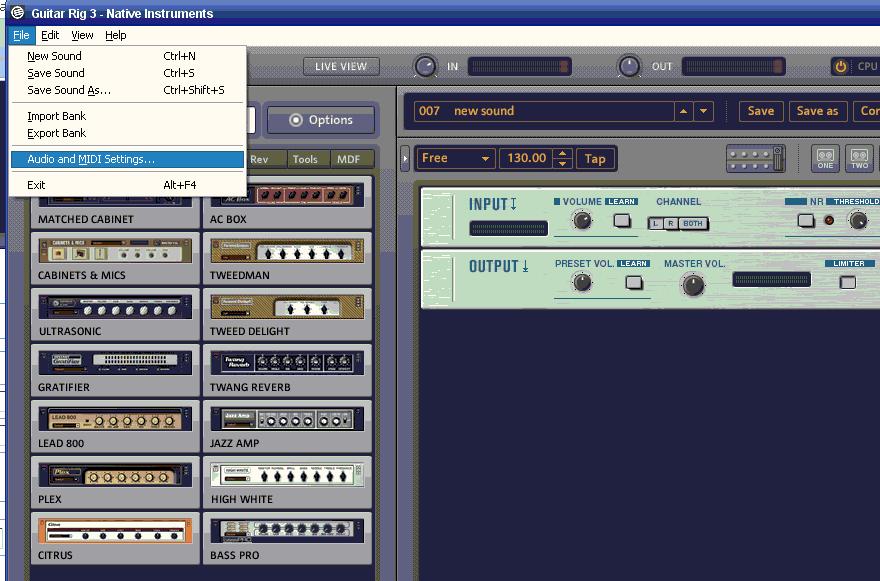The image size is (880, 581).
Task: Toggle the small VOLUME indicator square
Action: coord(557,201)
